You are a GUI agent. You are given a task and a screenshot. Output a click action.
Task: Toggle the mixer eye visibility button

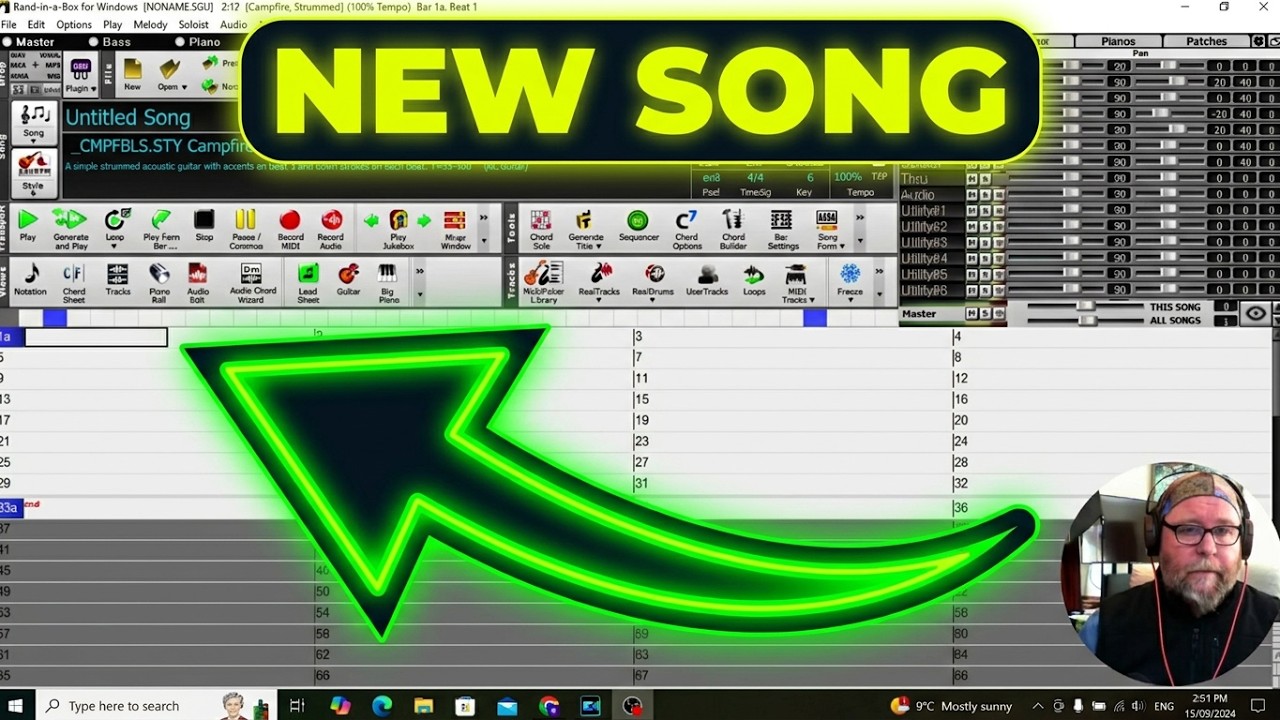coord(1256,314)
